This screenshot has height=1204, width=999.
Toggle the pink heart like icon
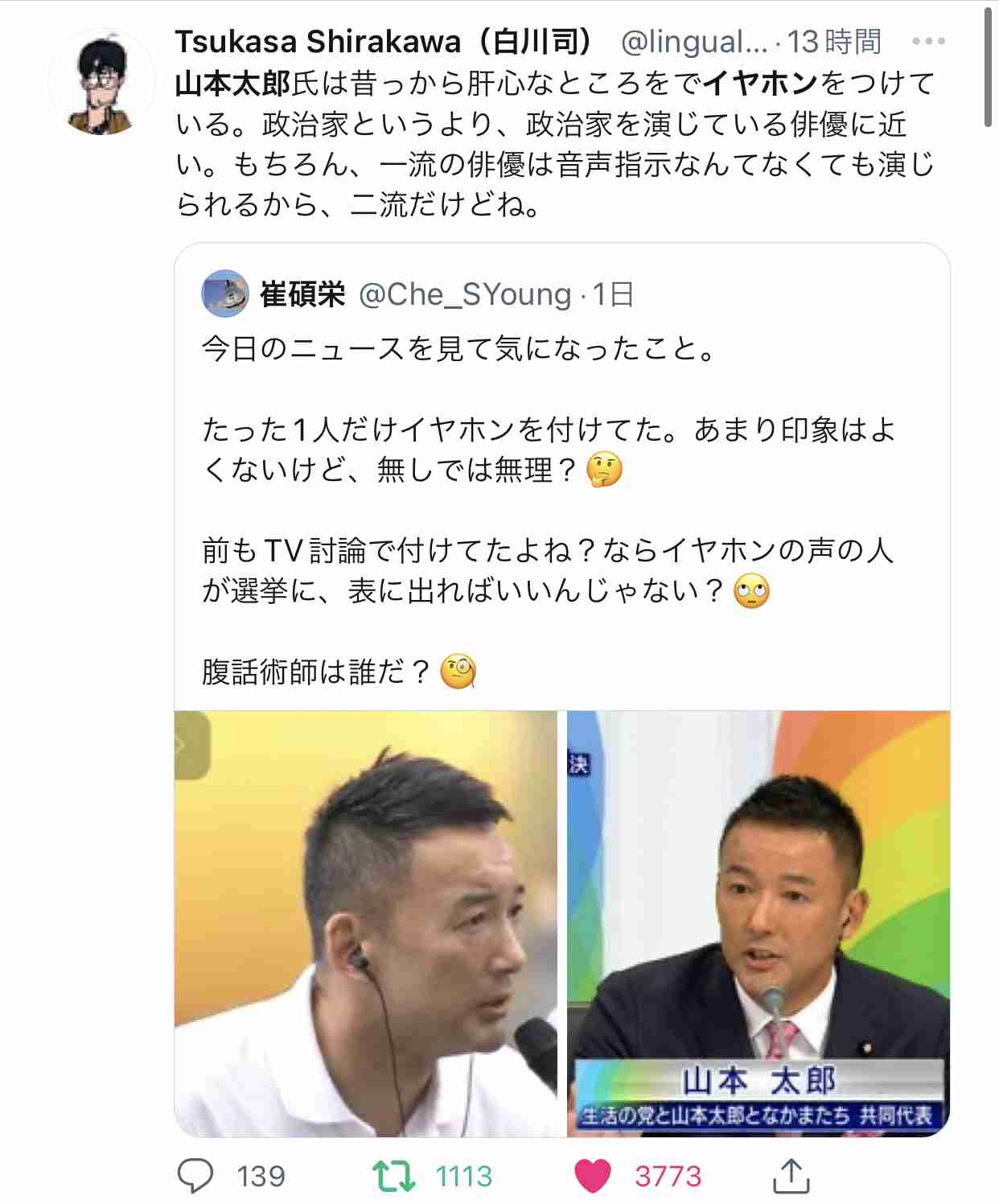(594, 1176)
